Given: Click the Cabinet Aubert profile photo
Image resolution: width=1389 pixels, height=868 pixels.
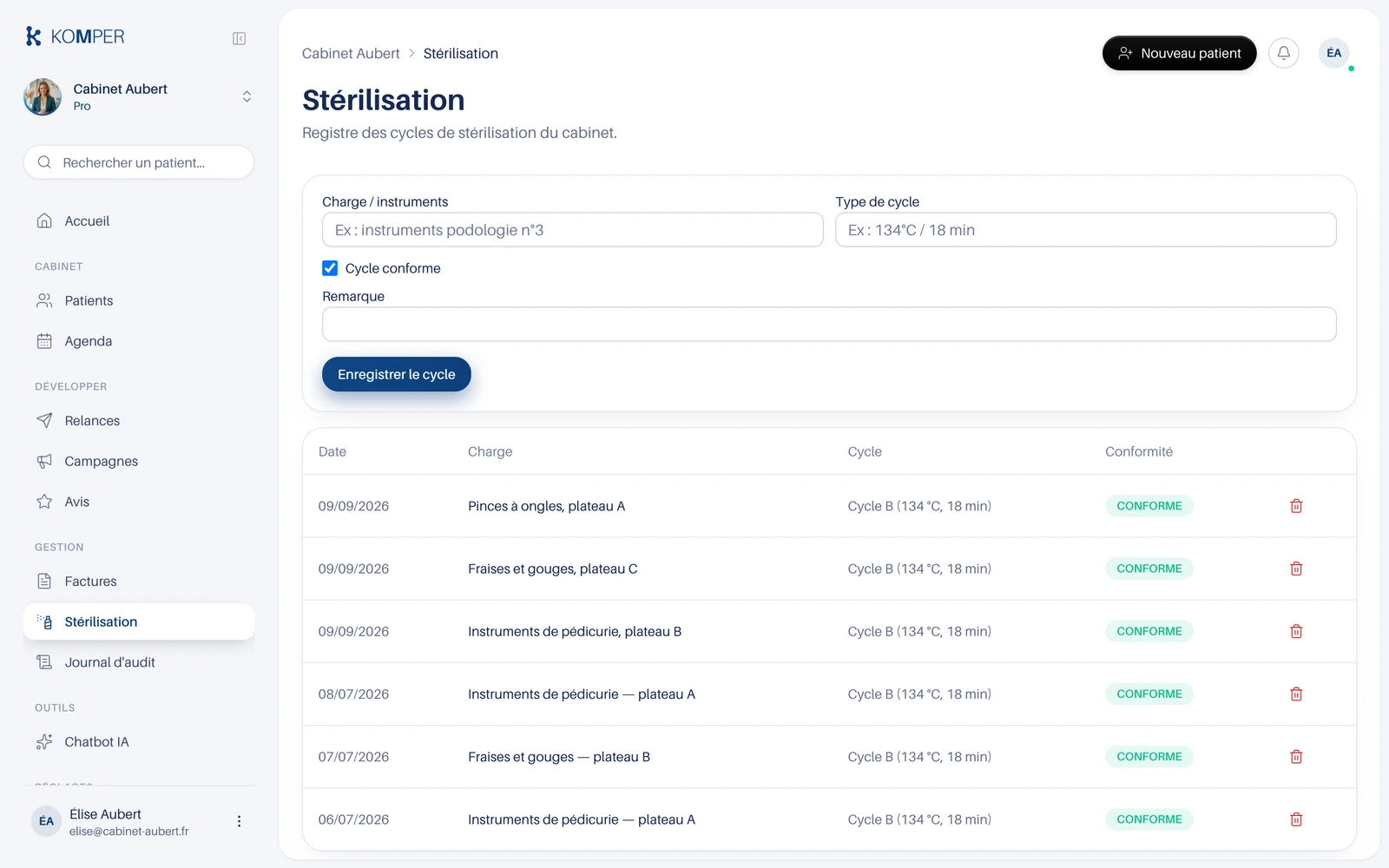Looking at the screenshot, I should click(x=43, y=96).
